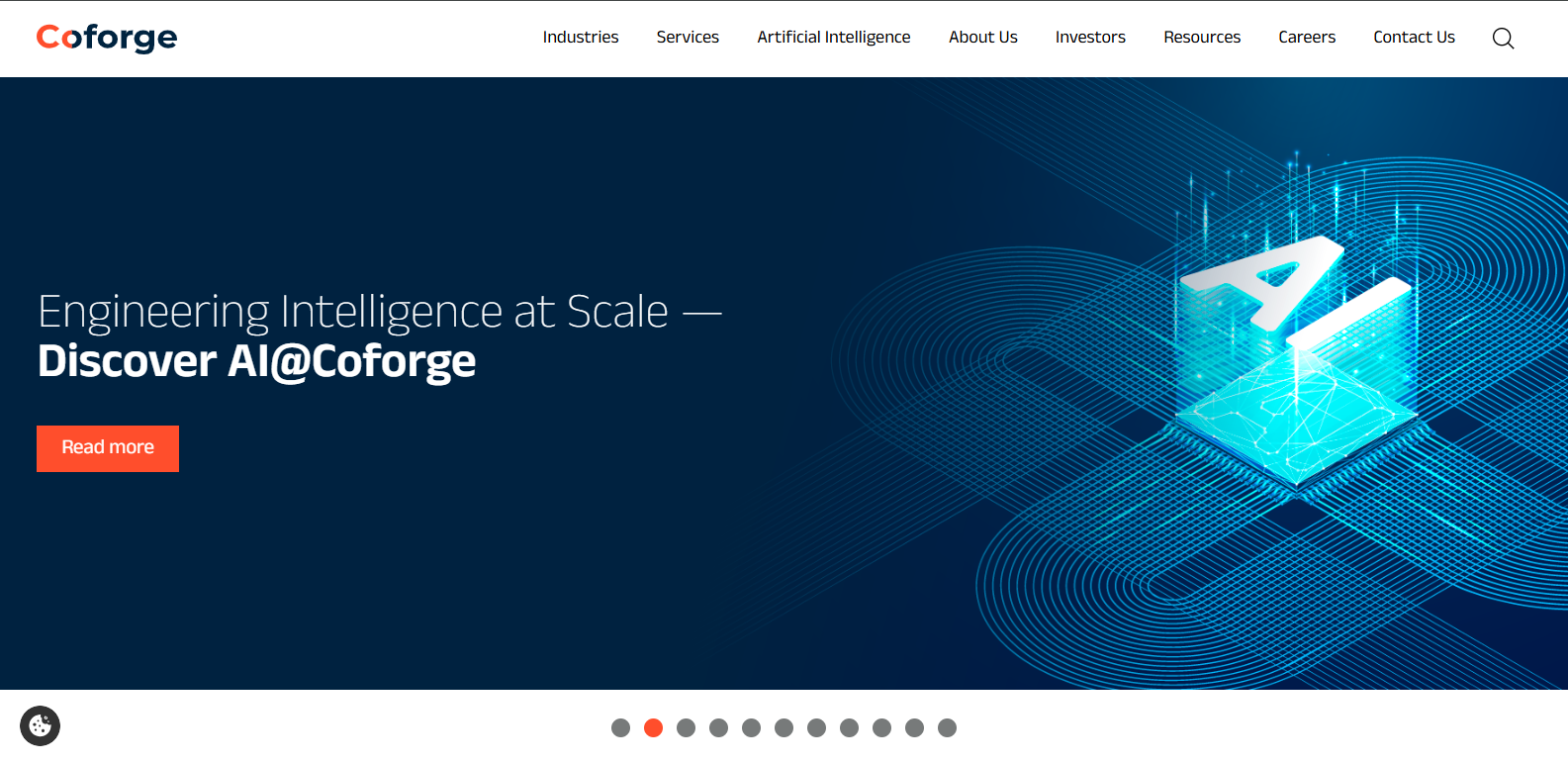Select the last carousel slide dot

[x=947, y=728]
